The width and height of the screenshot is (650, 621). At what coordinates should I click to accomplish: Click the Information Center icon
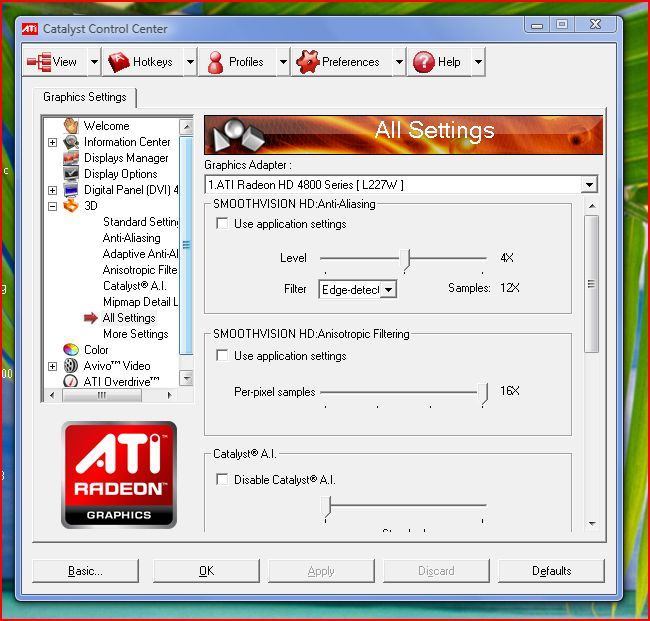coord(71,142)
